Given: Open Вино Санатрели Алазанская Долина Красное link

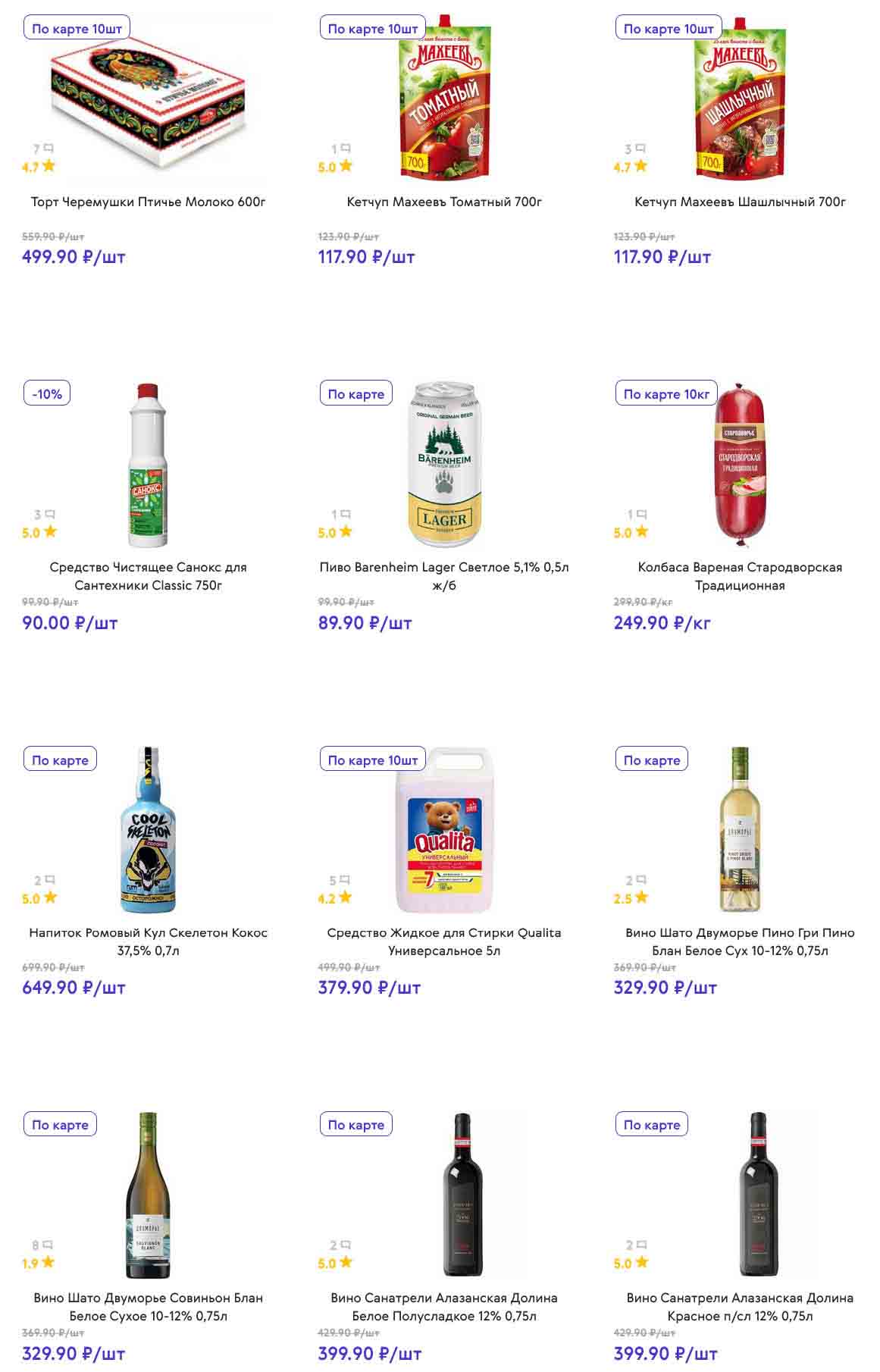Looking at the screenshot, I should 740,1306.
